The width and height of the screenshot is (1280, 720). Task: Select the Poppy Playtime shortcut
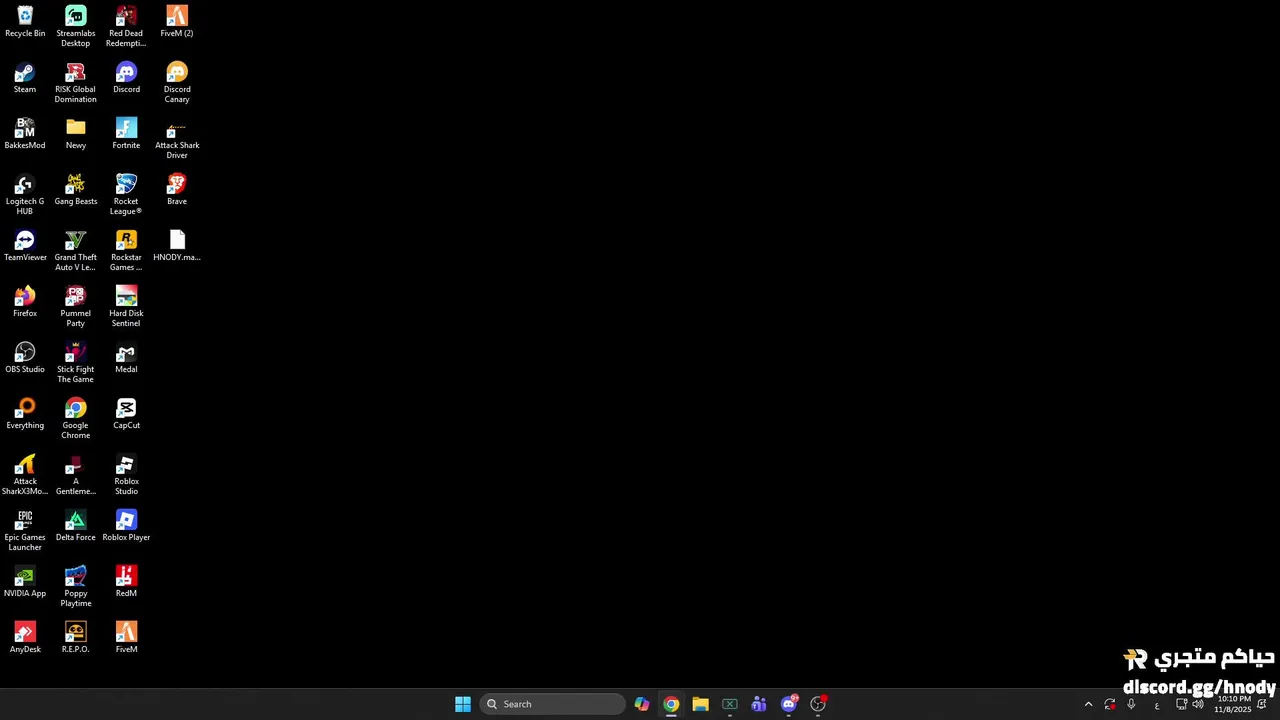tap(75, 586)
